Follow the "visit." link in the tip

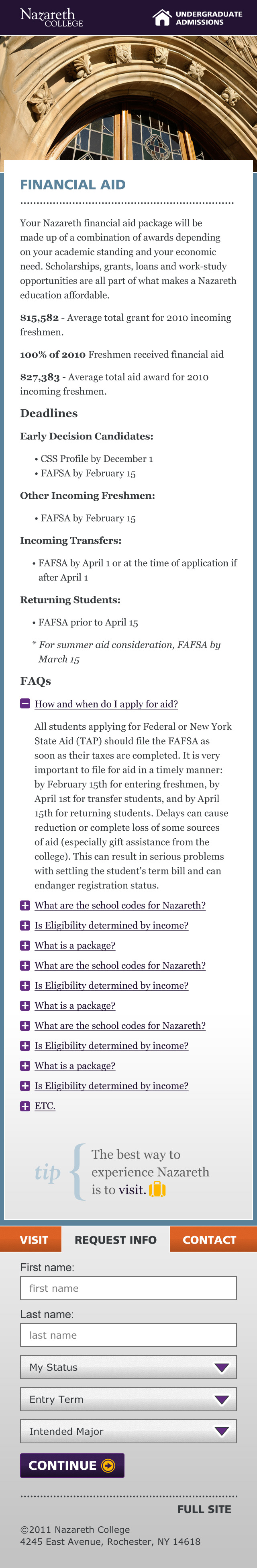[132, 1190]
